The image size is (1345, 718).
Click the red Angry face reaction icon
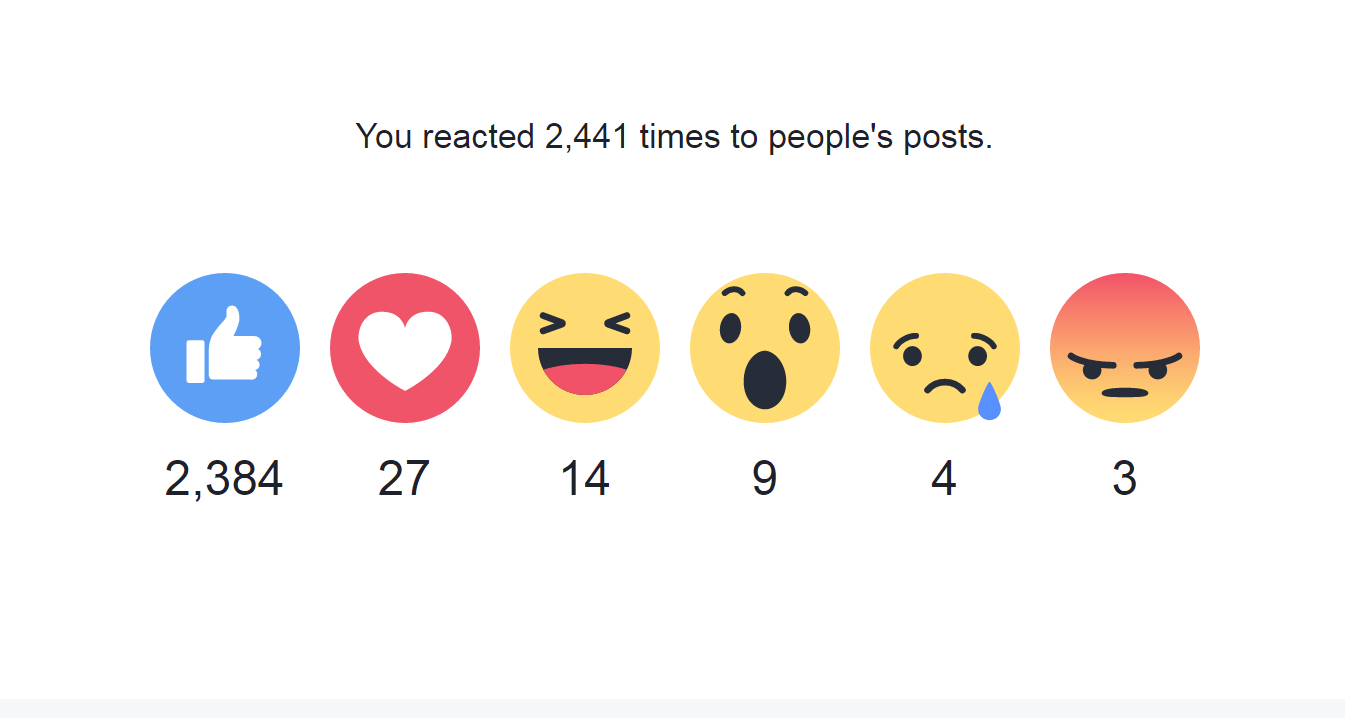(x=1125, y=347)
